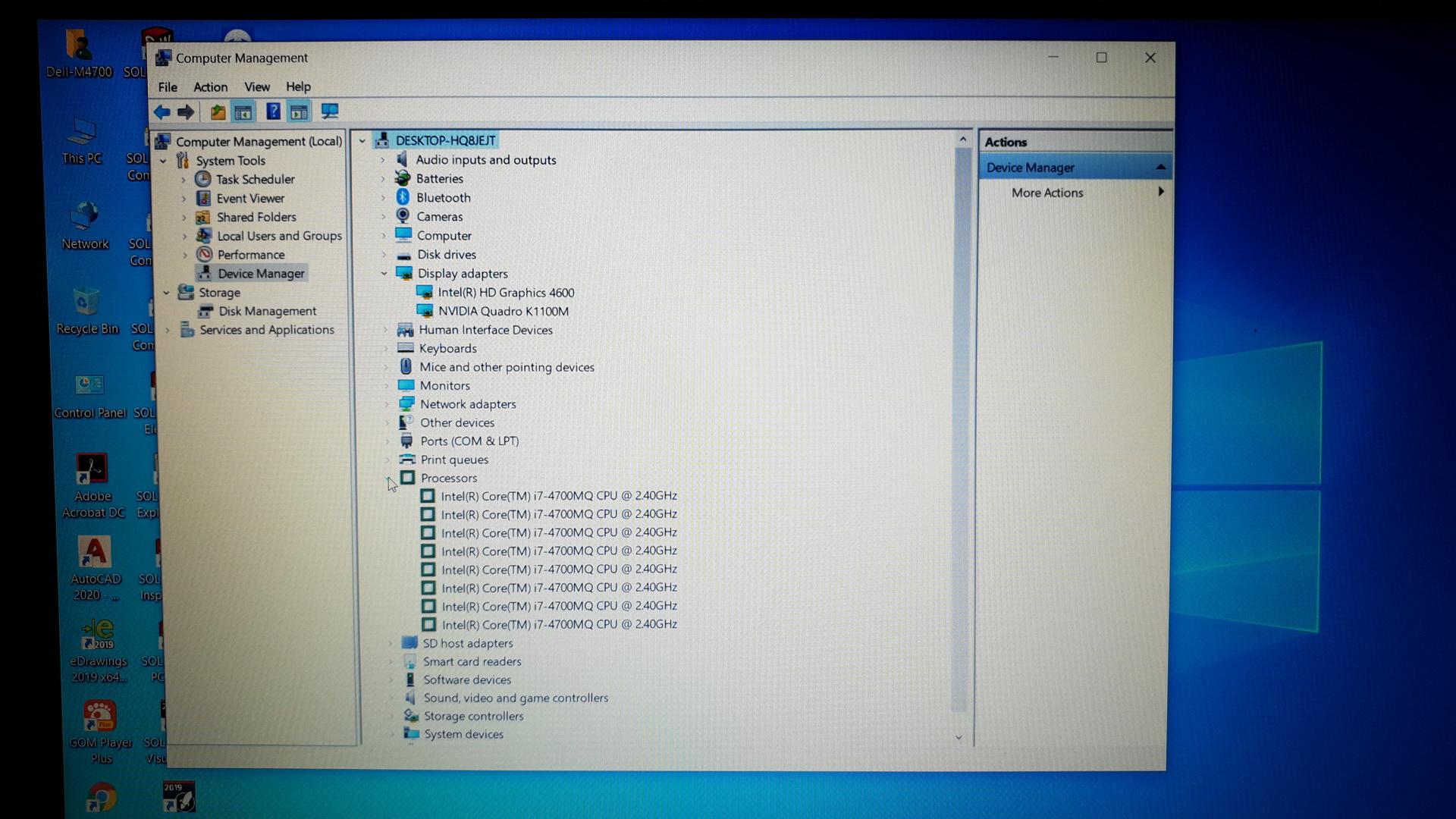
Task: Select Disk Management under Storage
Action: pyautogui.click(x=267, y=311)
